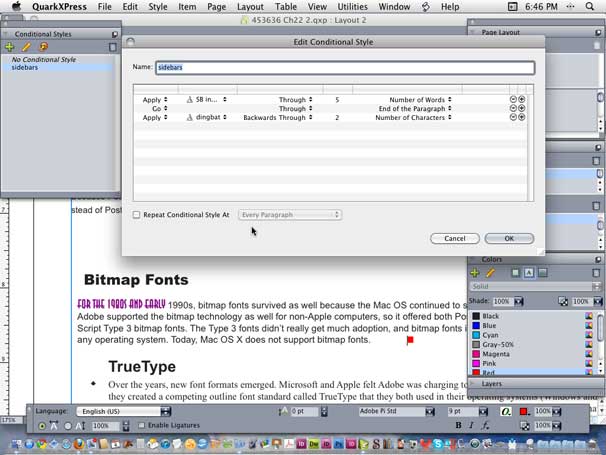Click the Cancel button

point(455,238)
